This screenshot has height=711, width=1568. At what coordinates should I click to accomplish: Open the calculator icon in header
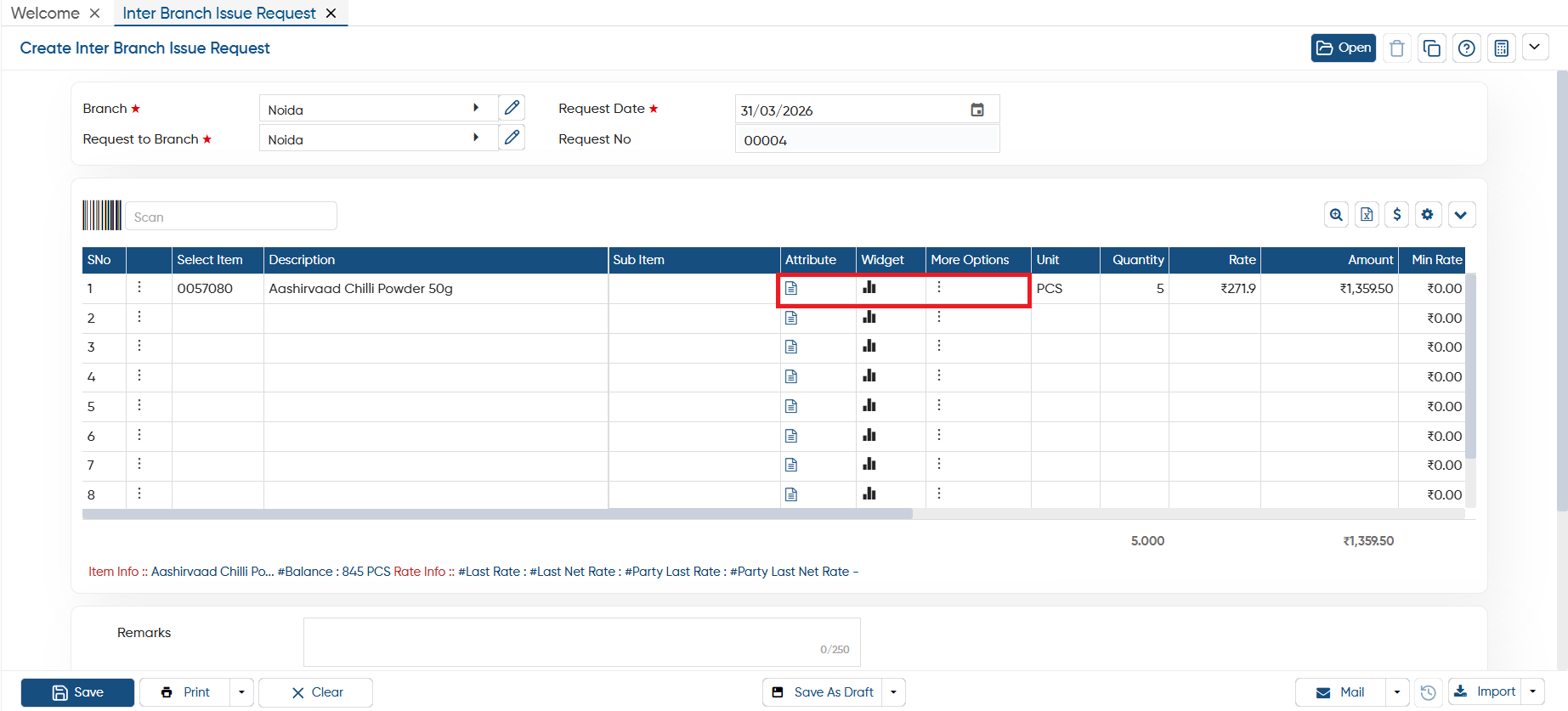(x=1502, y=48)
